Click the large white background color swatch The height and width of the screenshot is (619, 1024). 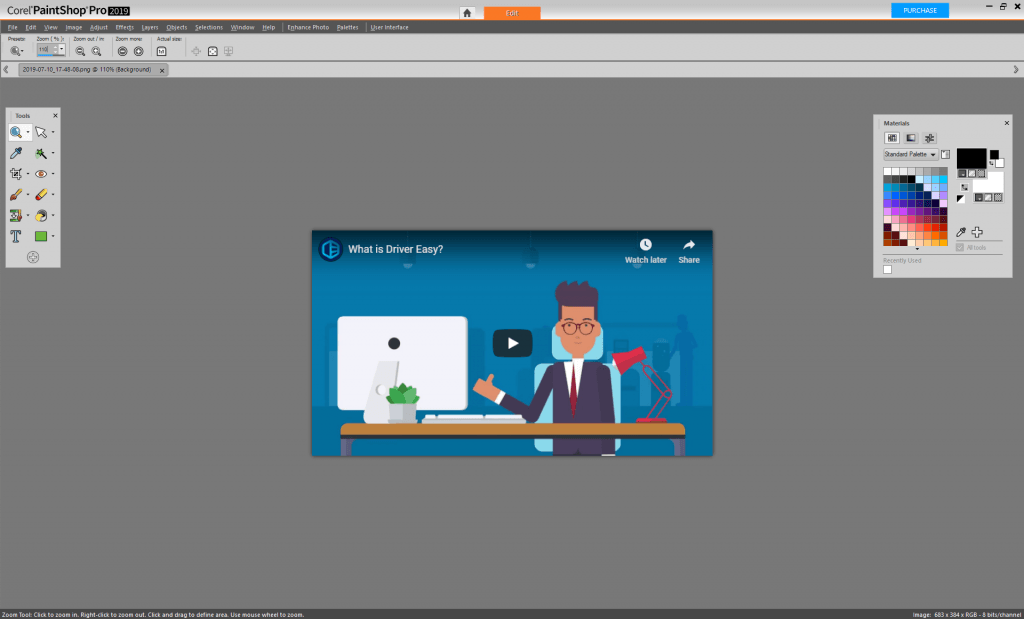pos(988,183)
